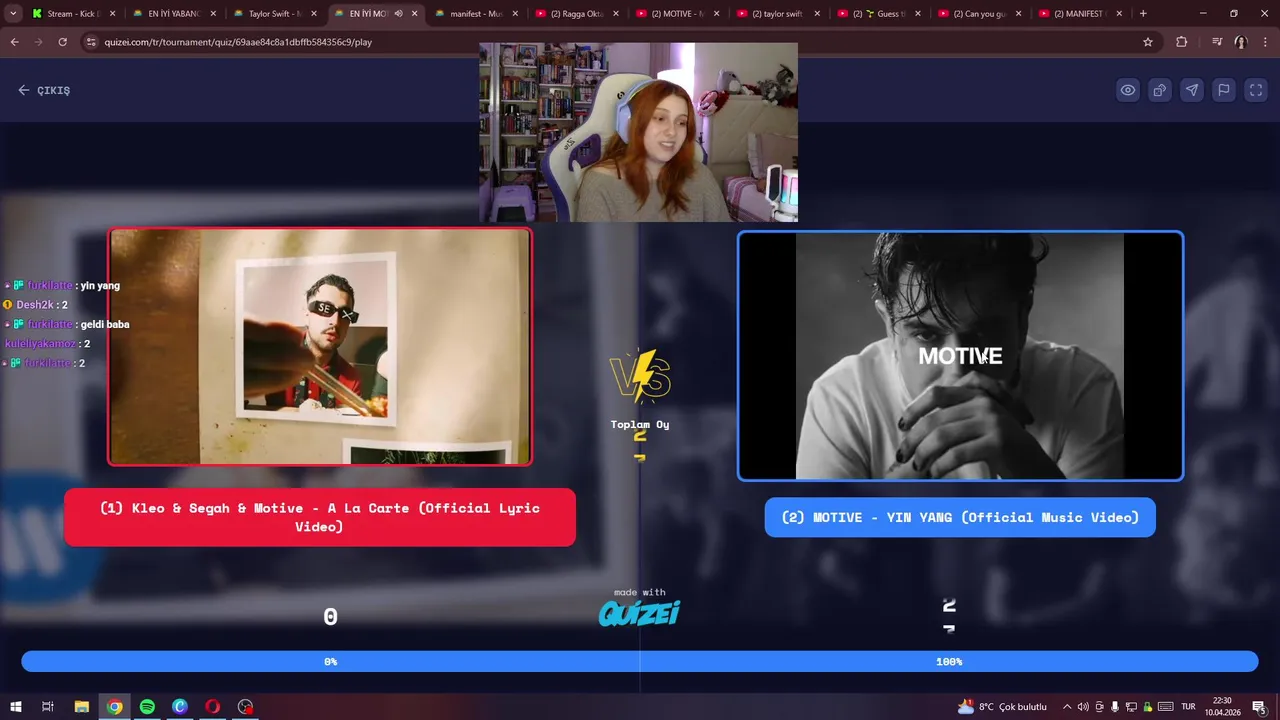Click the VS lightning emblem
This screenshot has width=1280, height=720.
[x=640, y=376]
